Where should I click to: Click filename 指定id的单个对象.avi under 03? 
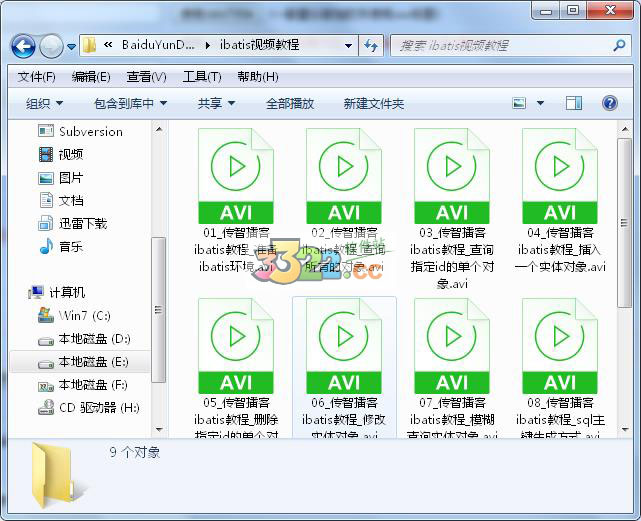452,275
